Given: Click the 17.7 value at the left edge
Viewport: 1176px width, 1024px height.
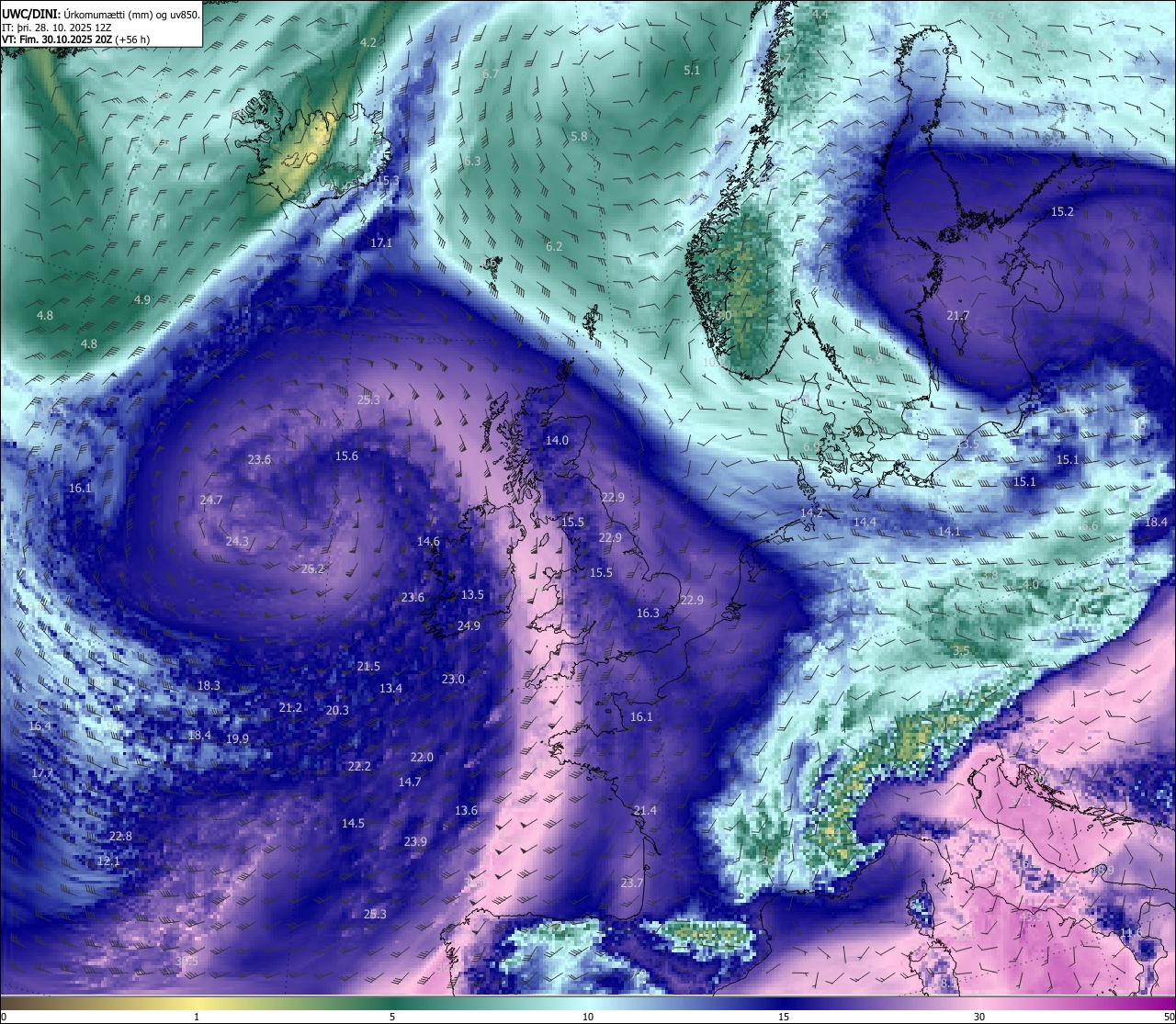Looking at the screenshot, I should point(42,773).
